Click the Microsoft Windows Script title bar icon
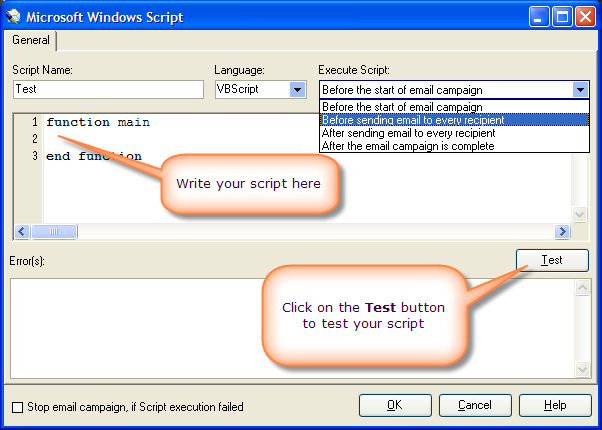Viewport: 602px width, 430px height. [13, 17]
